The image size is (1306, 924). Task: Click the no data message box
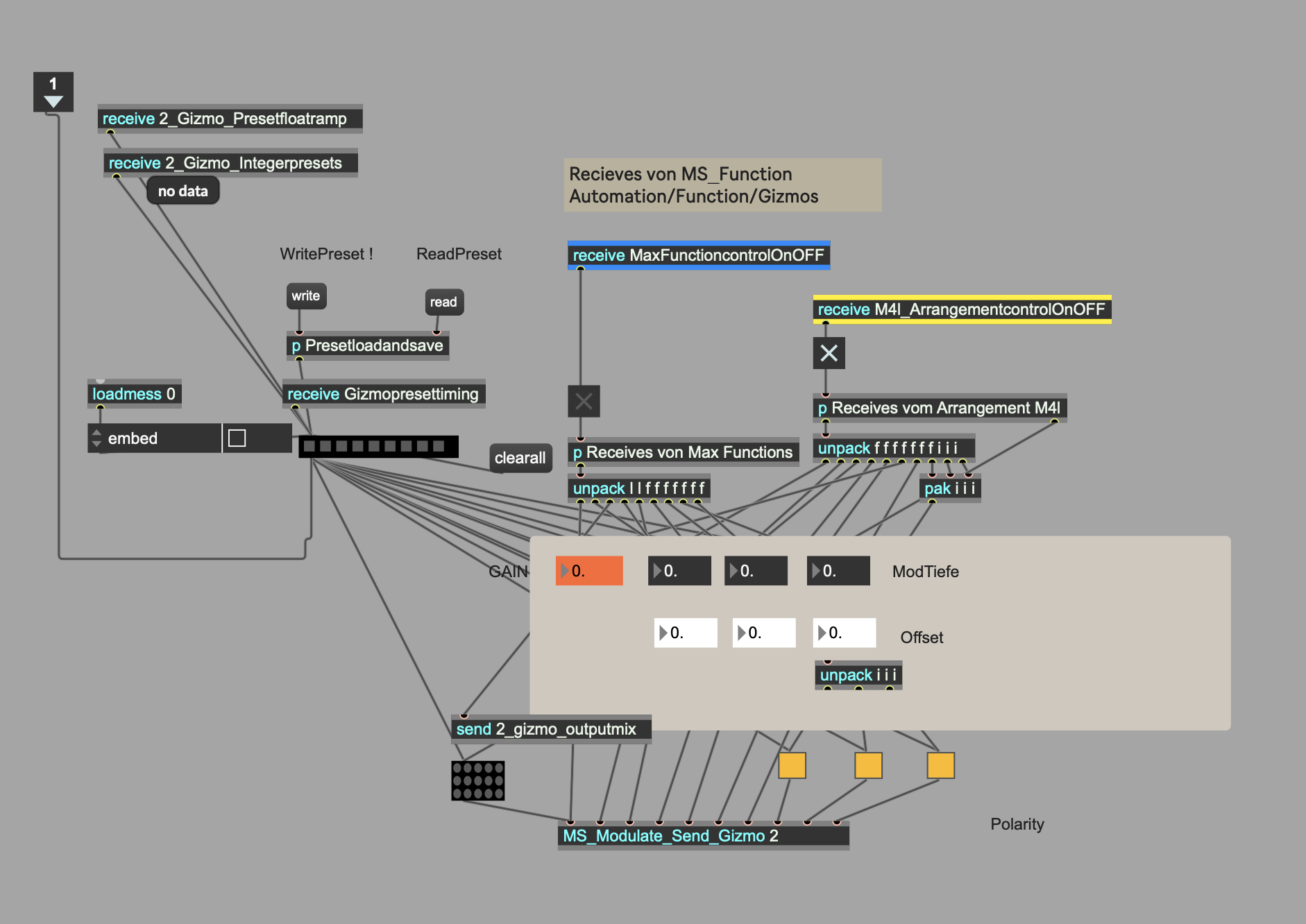[x=183, y=191]
